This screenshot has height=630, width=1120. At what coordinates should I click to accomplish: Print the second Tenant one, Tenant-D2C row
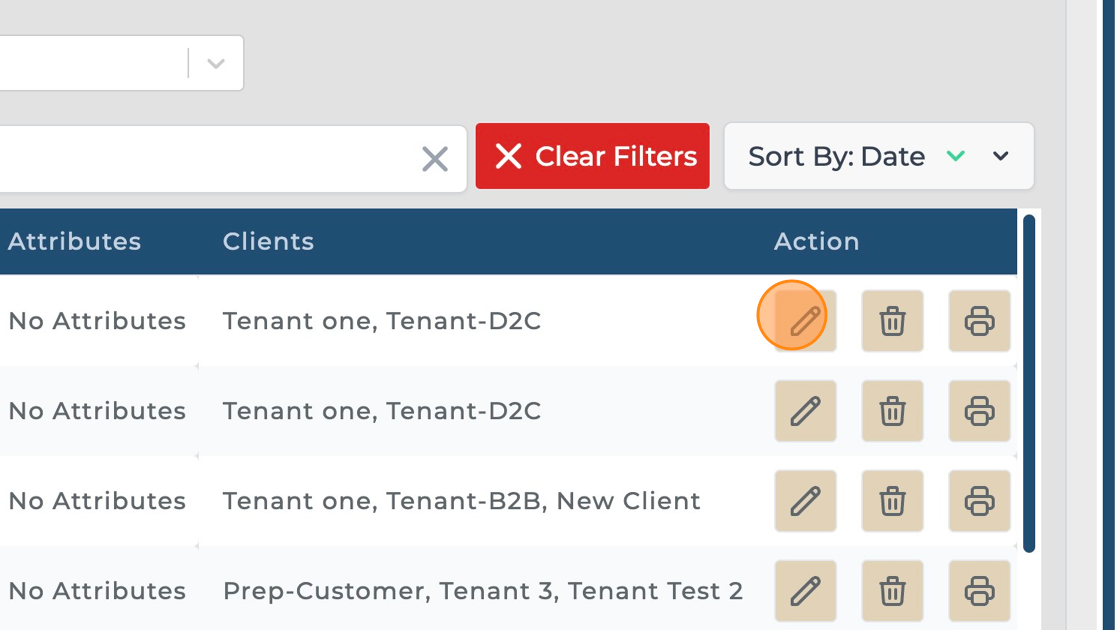pyautogui.click(x=979, y=411)
